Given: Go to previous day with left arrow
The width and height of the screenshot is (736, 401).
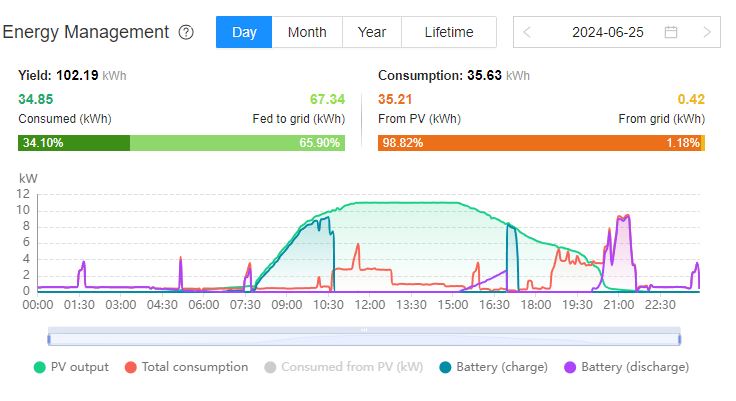Looking at the screenshot, I should (x=528, y=32).
